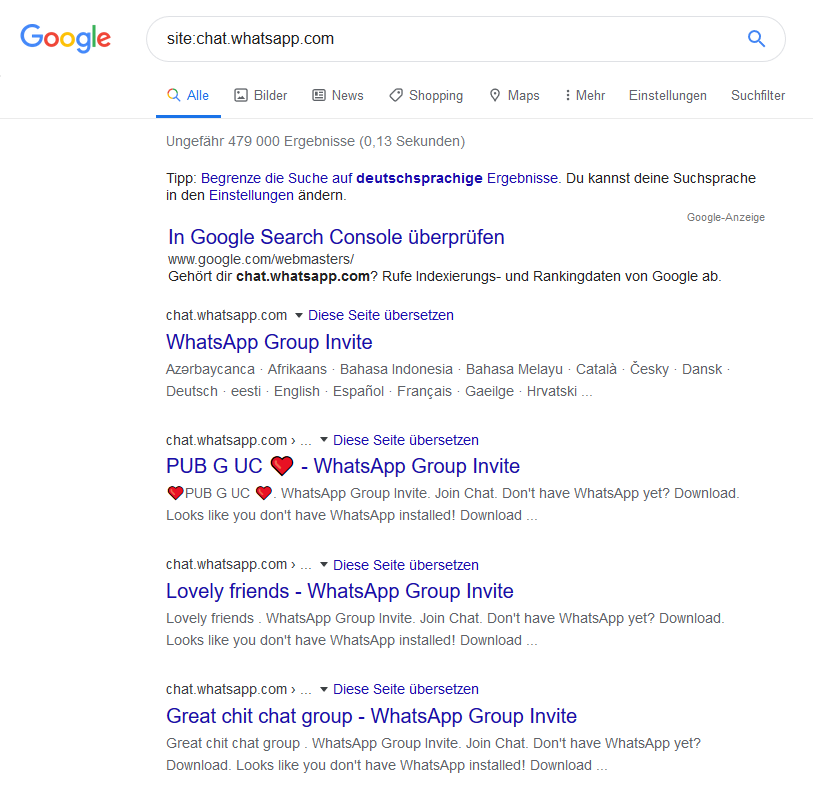Open the News tab icon
This screenshot has width=813, height=790.
pyautogui.click(x=318, y=95)
